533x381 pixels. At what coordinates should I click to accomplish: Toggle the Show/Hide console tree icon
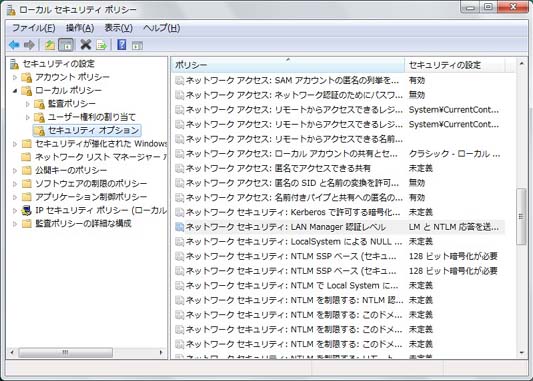pyautogui.click(x=66, y=45)
